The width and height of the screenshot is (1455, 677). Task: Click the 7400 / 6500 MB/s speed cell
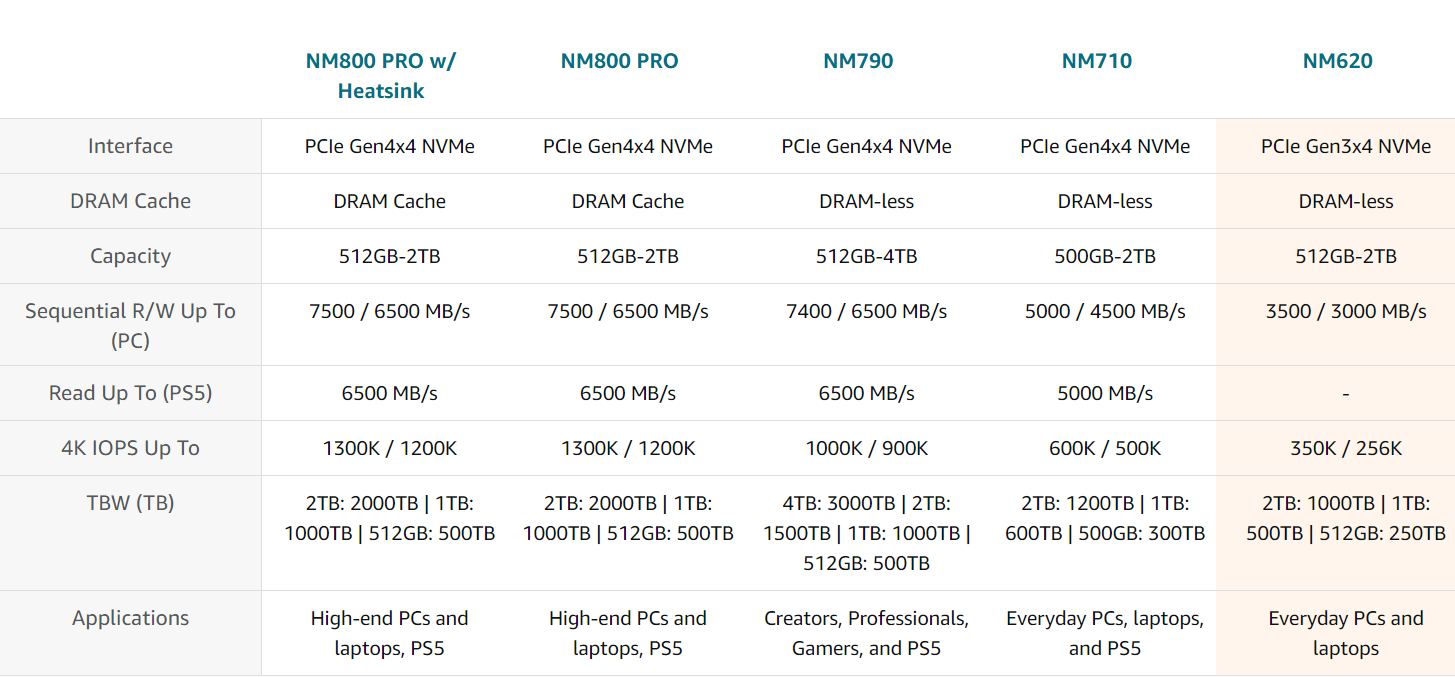[x=866, y=311]
